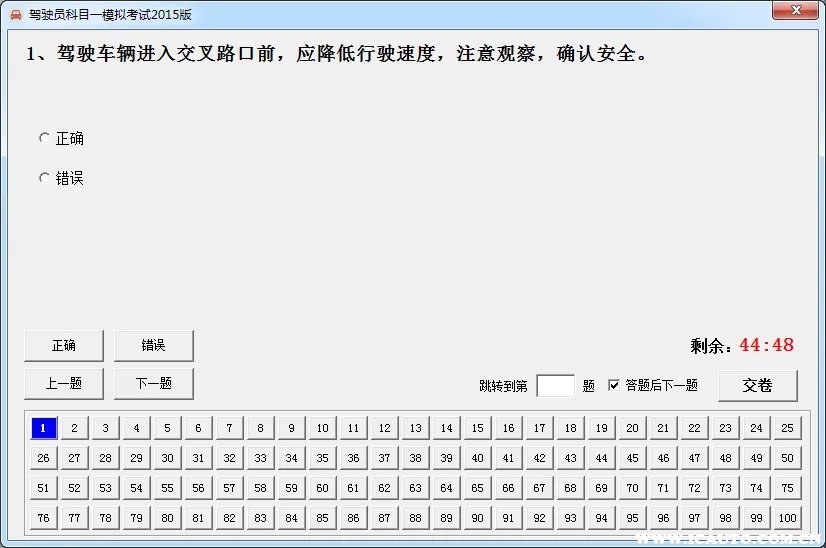This screenshot has height=548, width=826.
Task: Pick question 63 from number grid
Action: pyautogui.click(x=415, y=488)
